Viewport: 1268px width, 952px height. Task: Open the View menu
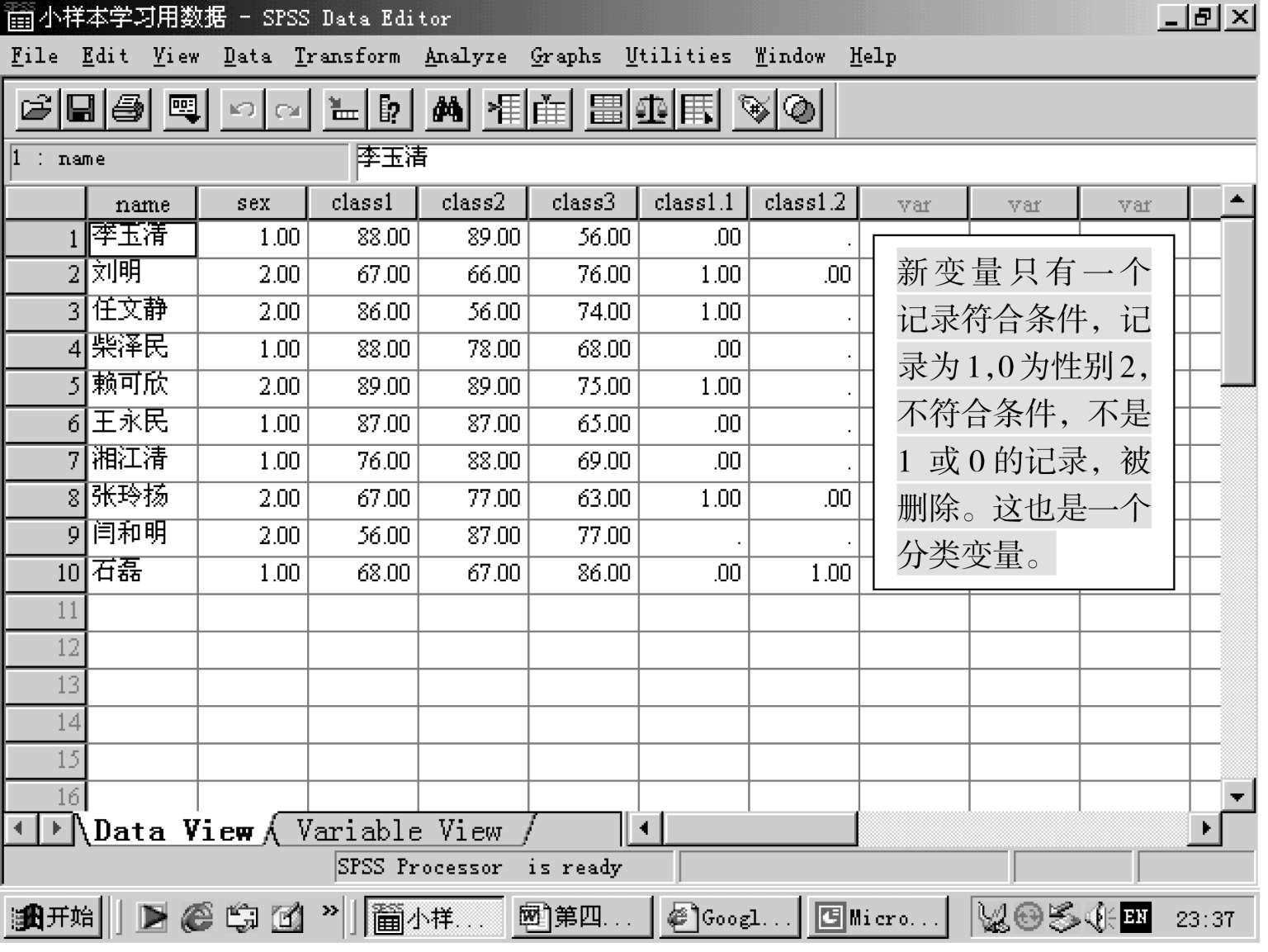tap(176, 56)
